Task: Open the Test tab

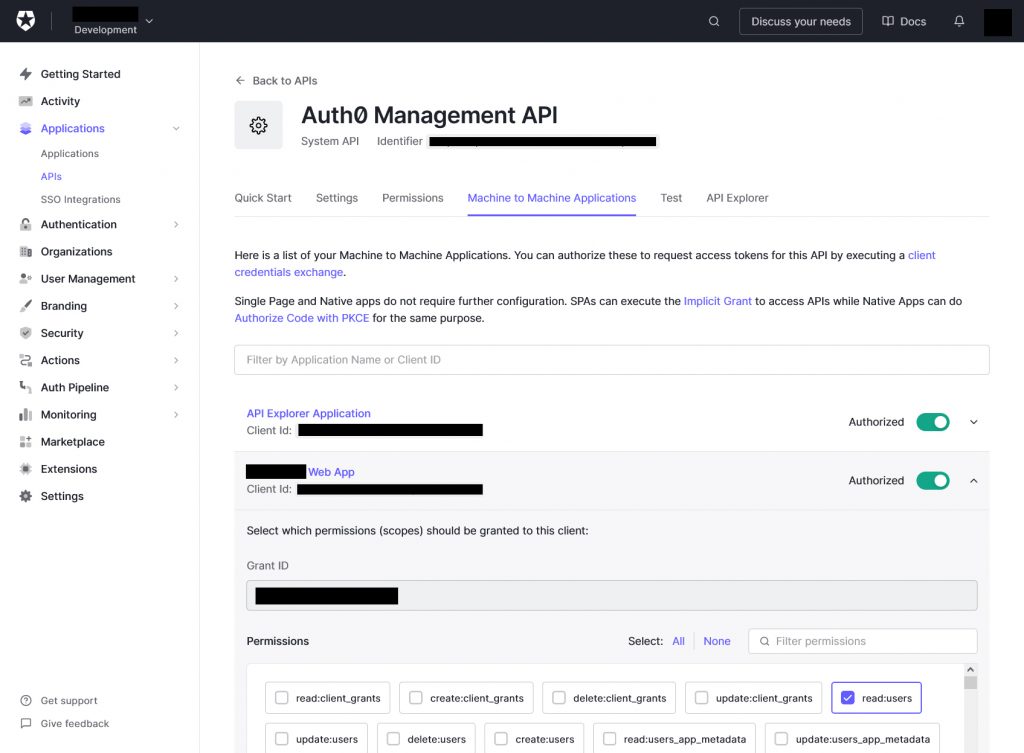Action: click(x=671, y=198)
